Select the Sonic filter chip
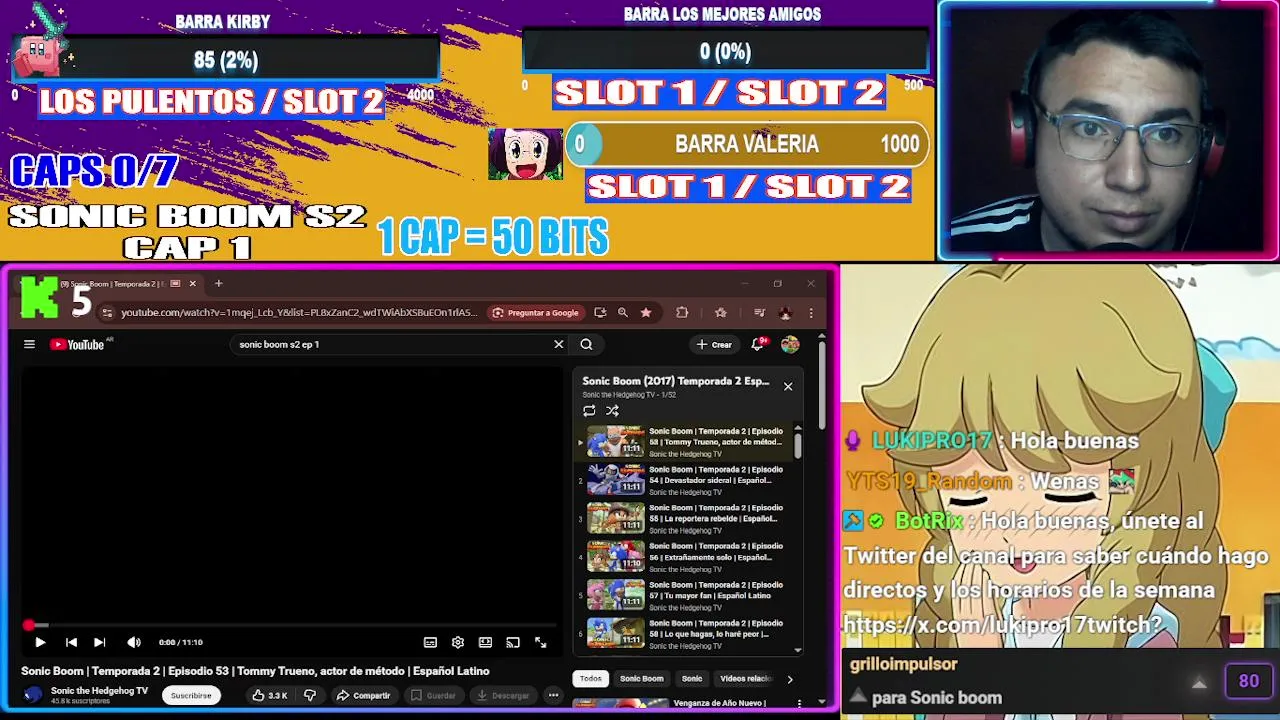Image resolution: width=1280 pixels, height=720 pixels. 692,678
